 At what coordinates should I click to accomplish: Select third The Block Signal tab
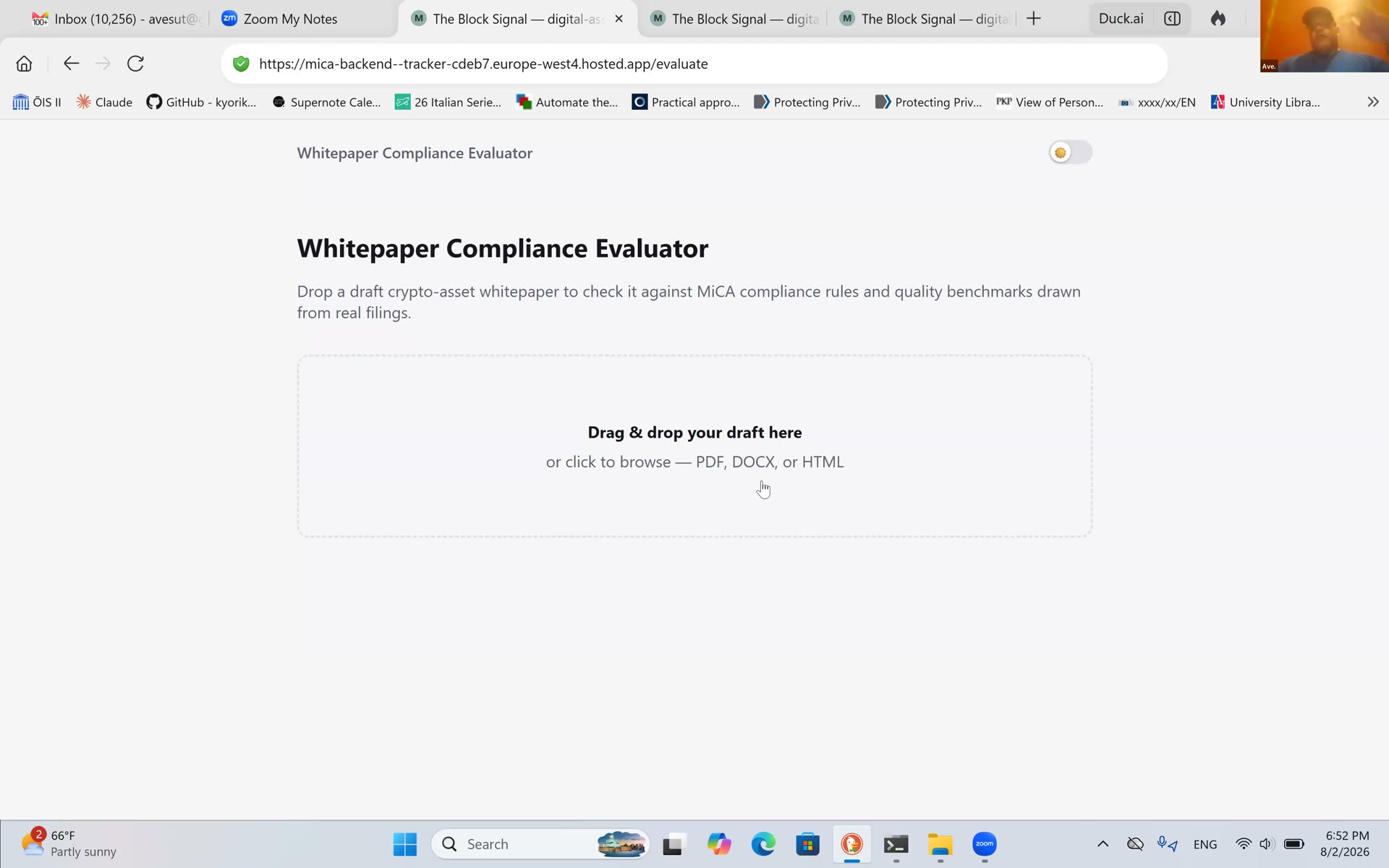click(x=924, y=19)
